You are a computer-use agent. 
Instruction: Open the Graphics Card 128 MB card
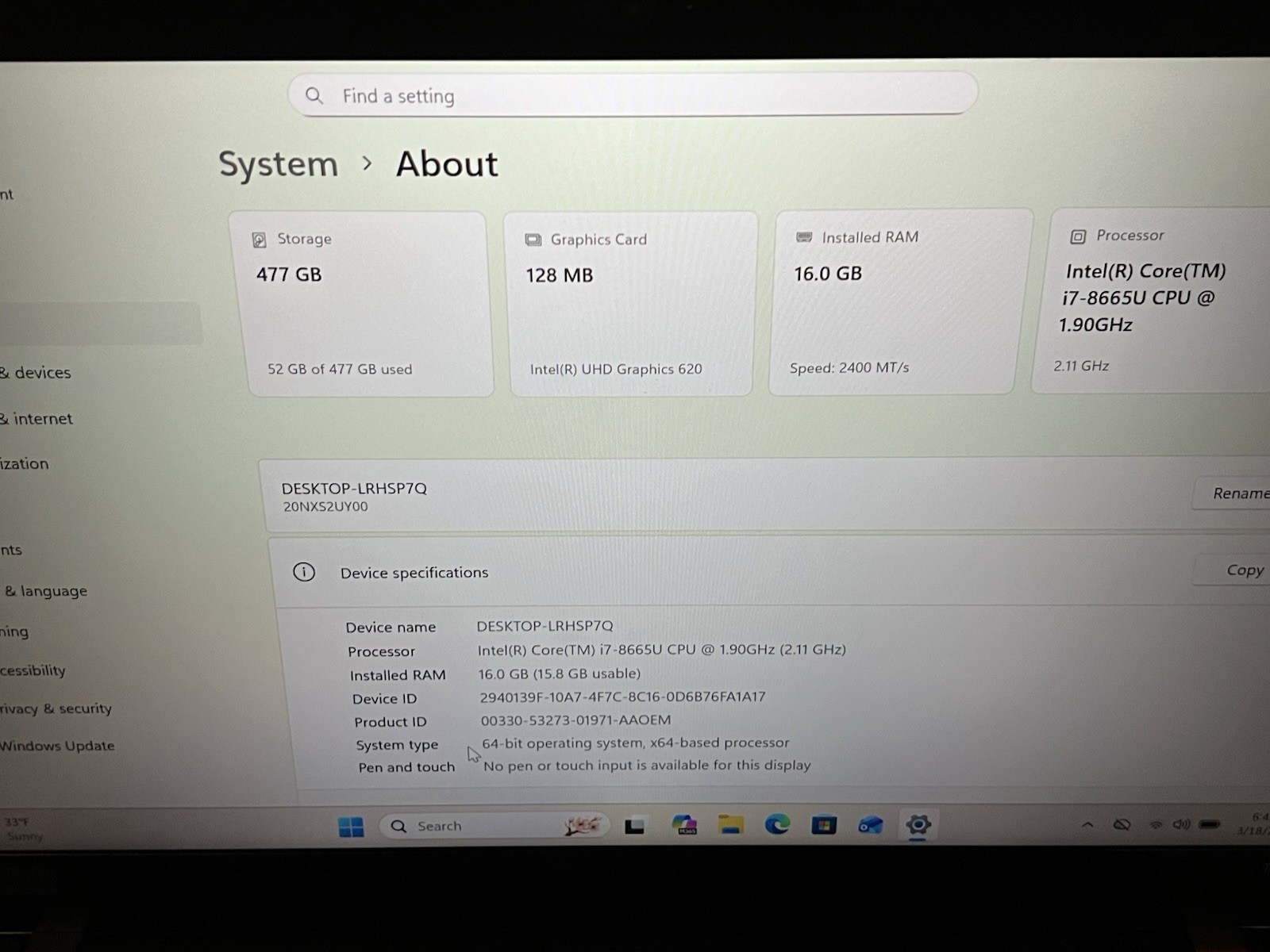[x=630, y=304]
